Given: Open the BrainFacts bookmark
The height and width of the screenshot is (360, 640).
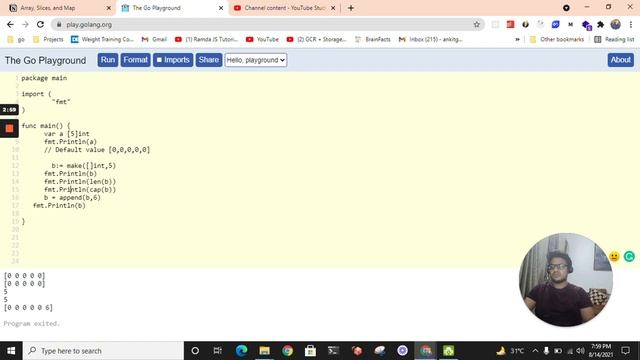Looking at the screenshot, I should tap(373, 39).
